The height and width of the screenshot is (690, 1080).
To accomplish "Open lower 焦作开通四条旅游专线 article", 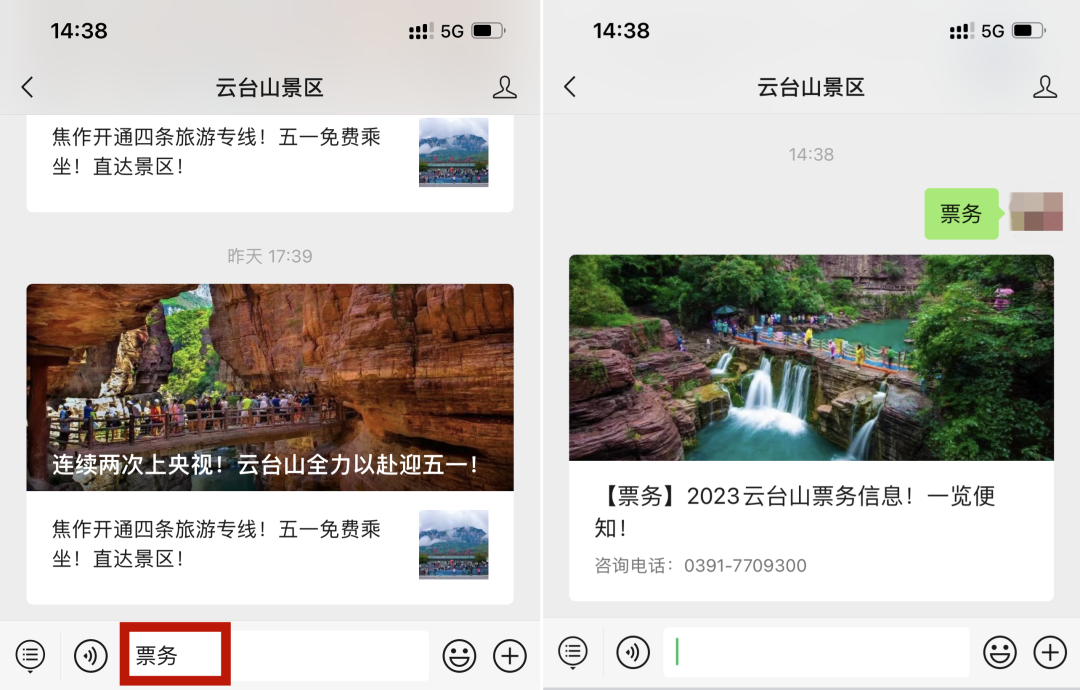I will coord(217,544).
